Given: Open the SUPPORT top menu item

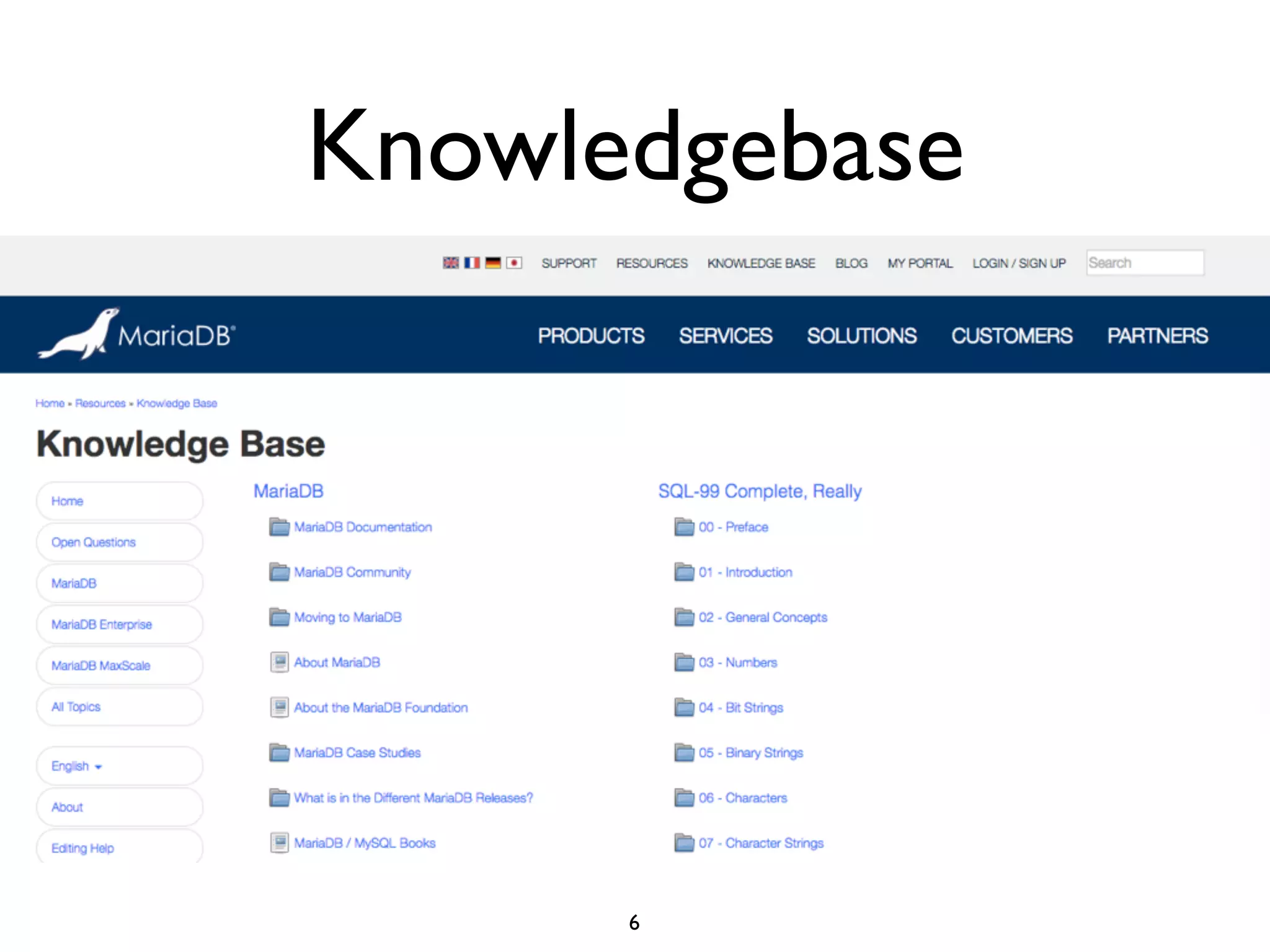Looking at the screenshot, I should click(569, 263).
